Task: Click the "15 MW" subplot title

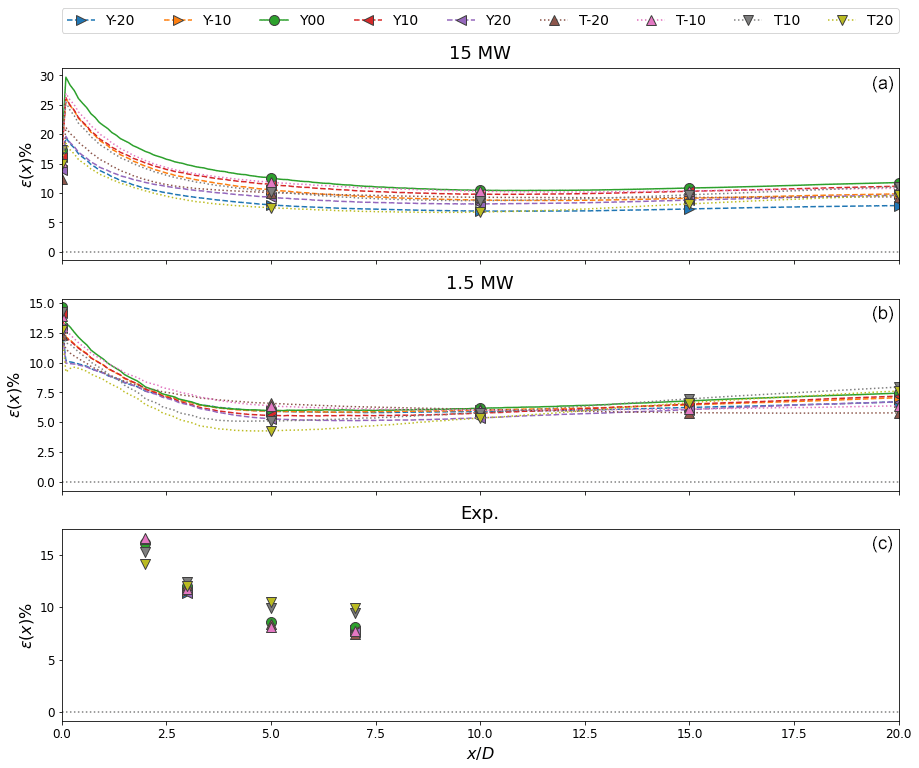Action: (x=480, y=53)
